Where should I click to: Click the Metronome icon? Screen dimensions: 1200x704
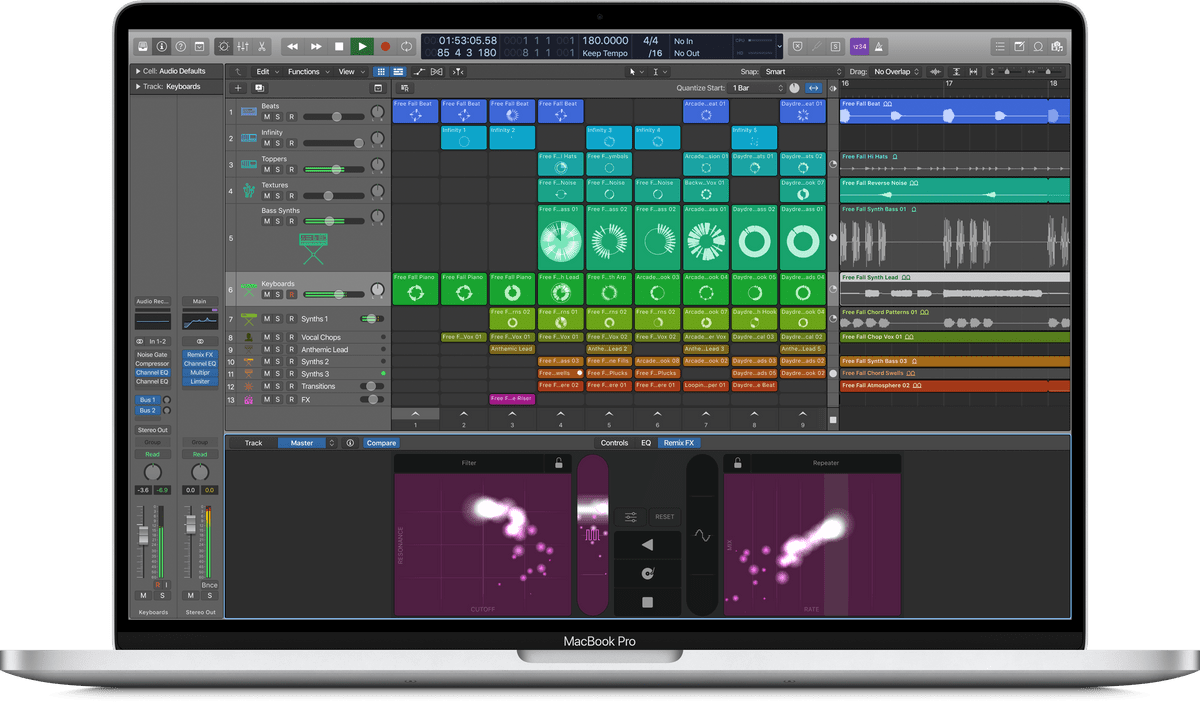pyautogui.click(x=880, y=46)
